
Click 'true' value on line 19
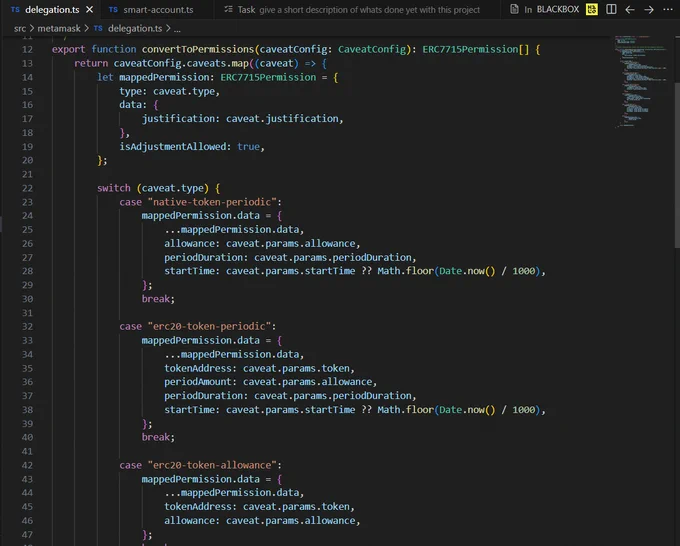point(248,147)
